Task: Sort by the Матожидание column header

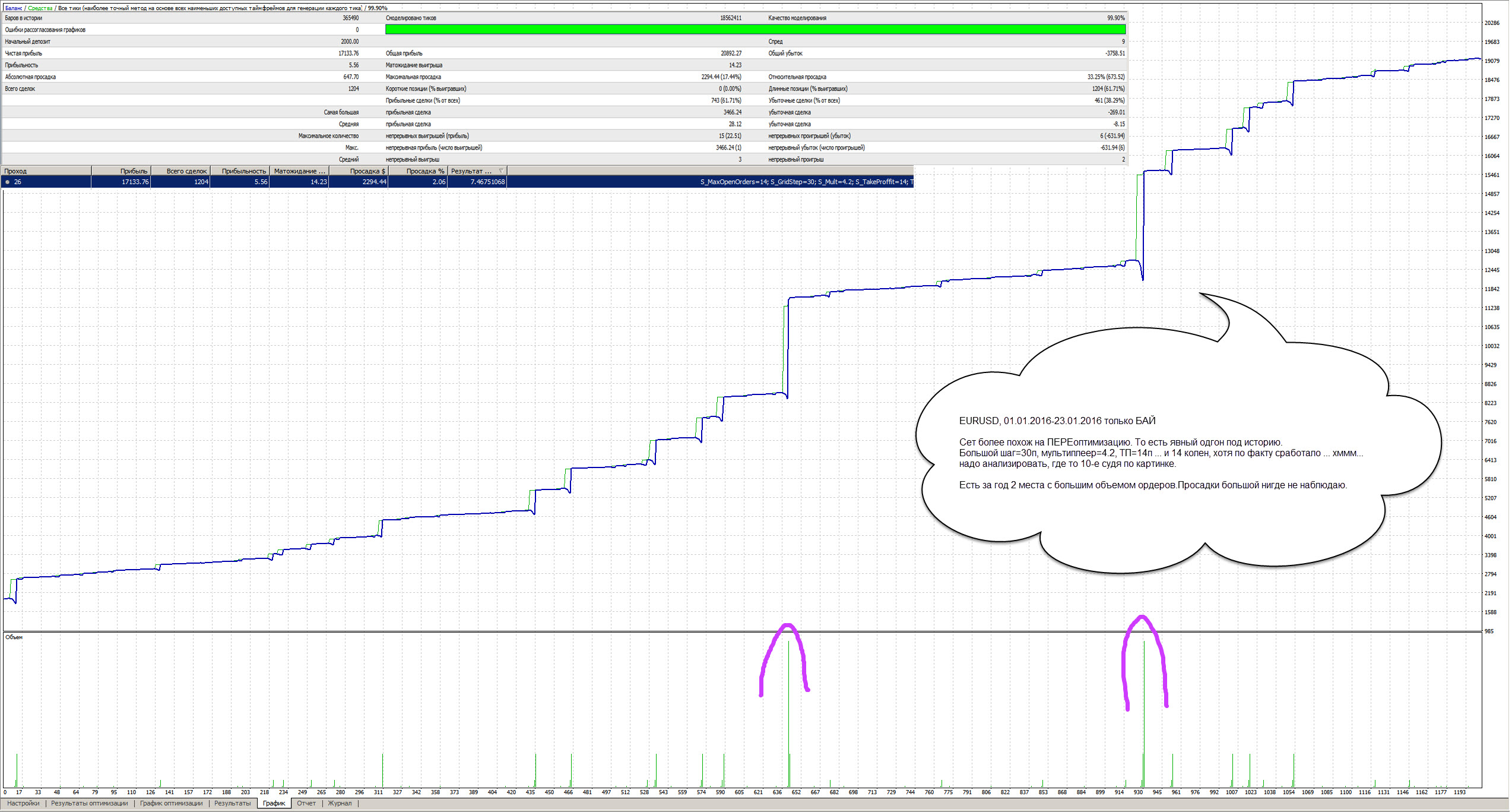Action: 299,171
